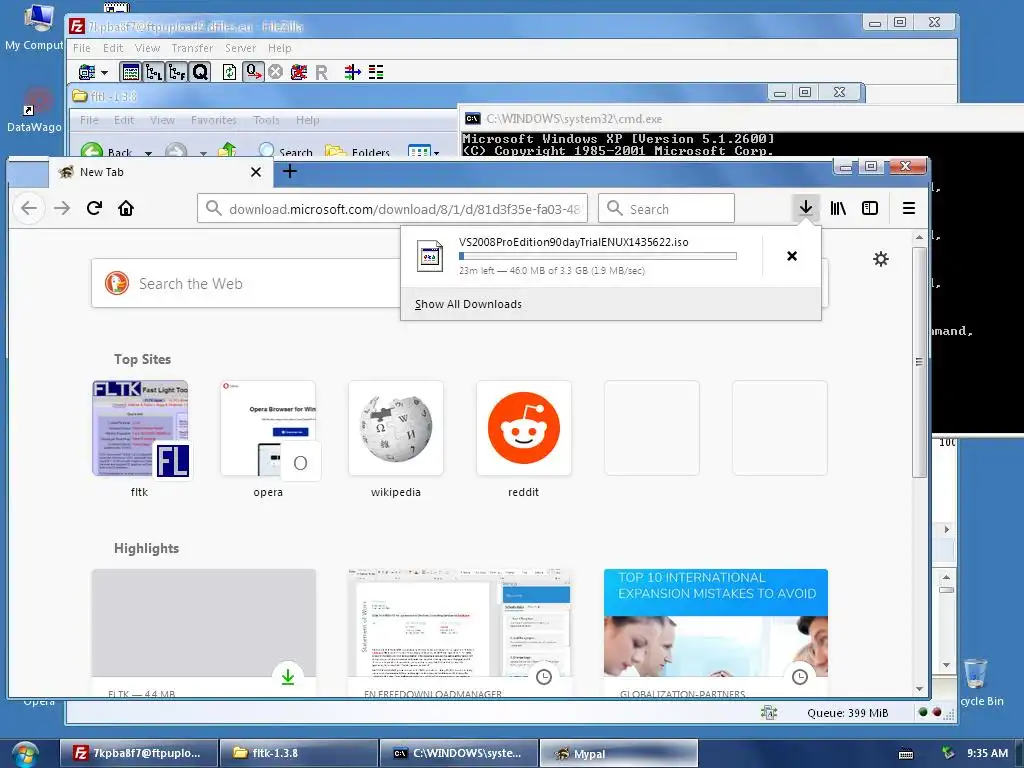Click the browser Search box
The height and width of the screenshot is (768, 1024).
click(666, 208)
